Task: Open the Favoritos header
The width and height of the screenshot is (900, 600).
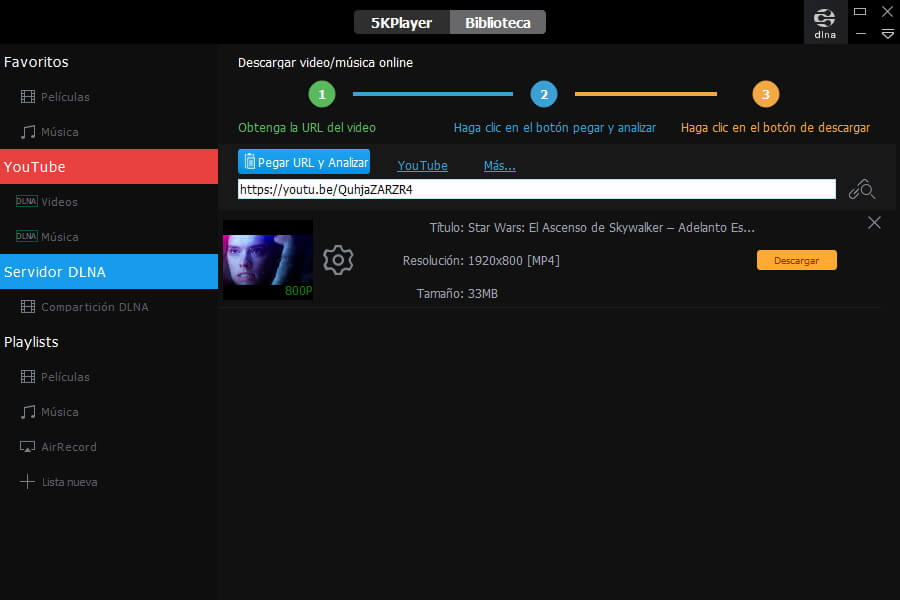Action: tap(36, 62)
